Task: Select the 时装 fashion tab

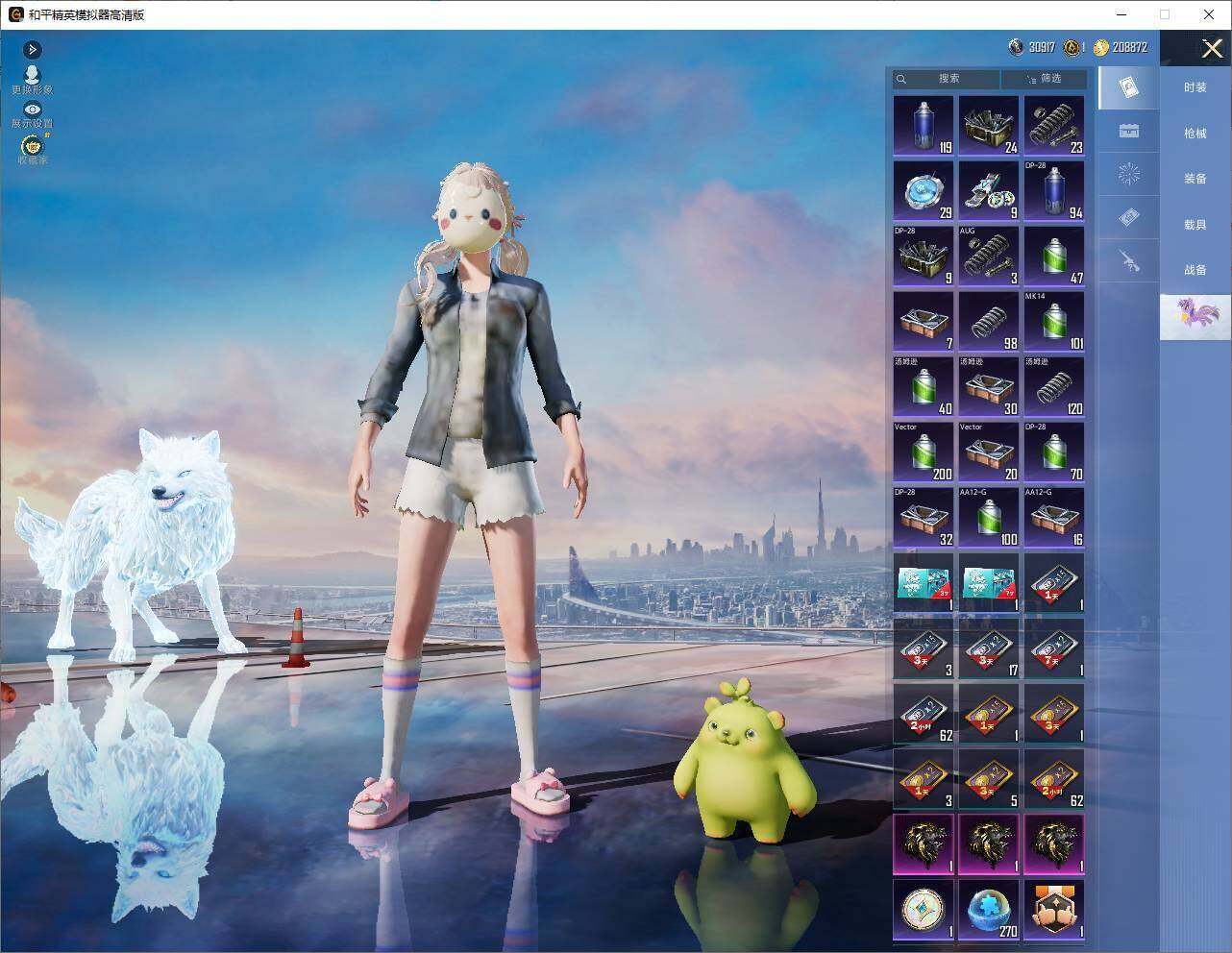Action: click(1195, 87)
